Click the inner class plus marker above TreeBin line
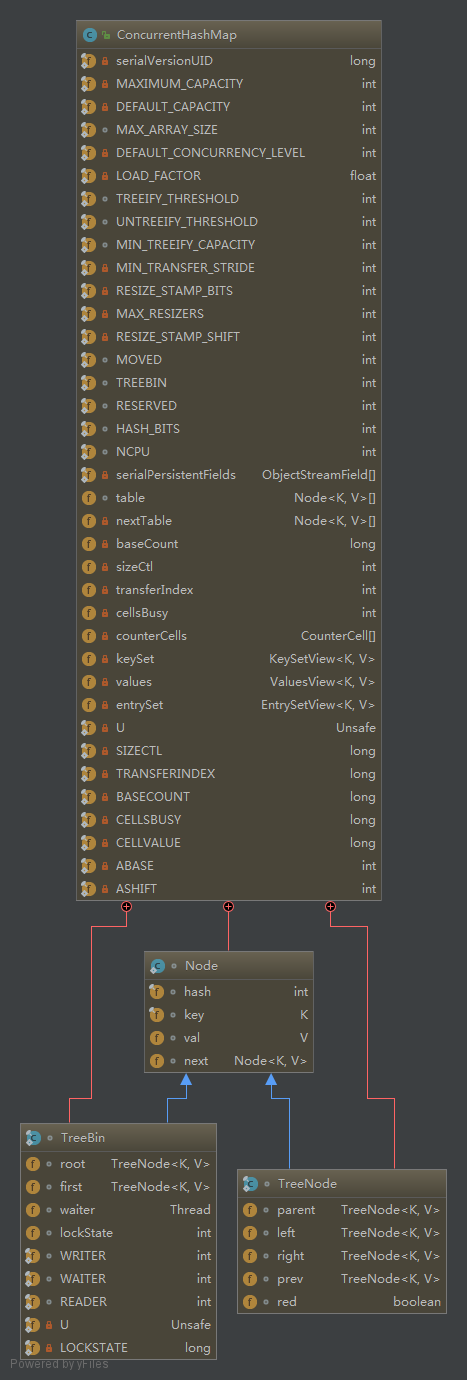Image resolution: width=467 pixels, height=1380 pixels. [x=126, y=906]
